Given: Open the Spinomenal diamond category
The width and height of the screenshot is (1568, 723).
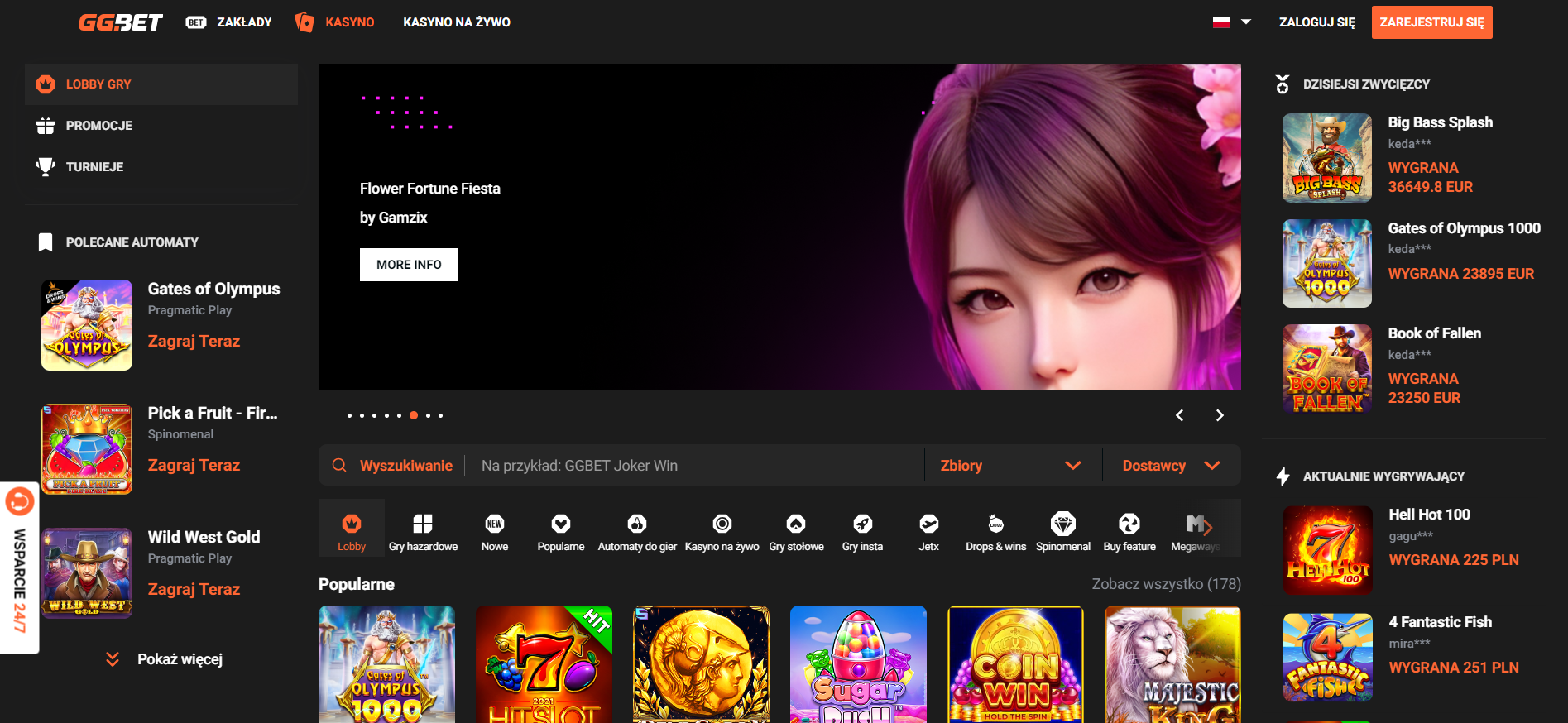Looking at the screenshot, I should click(x=1062, y=532).
